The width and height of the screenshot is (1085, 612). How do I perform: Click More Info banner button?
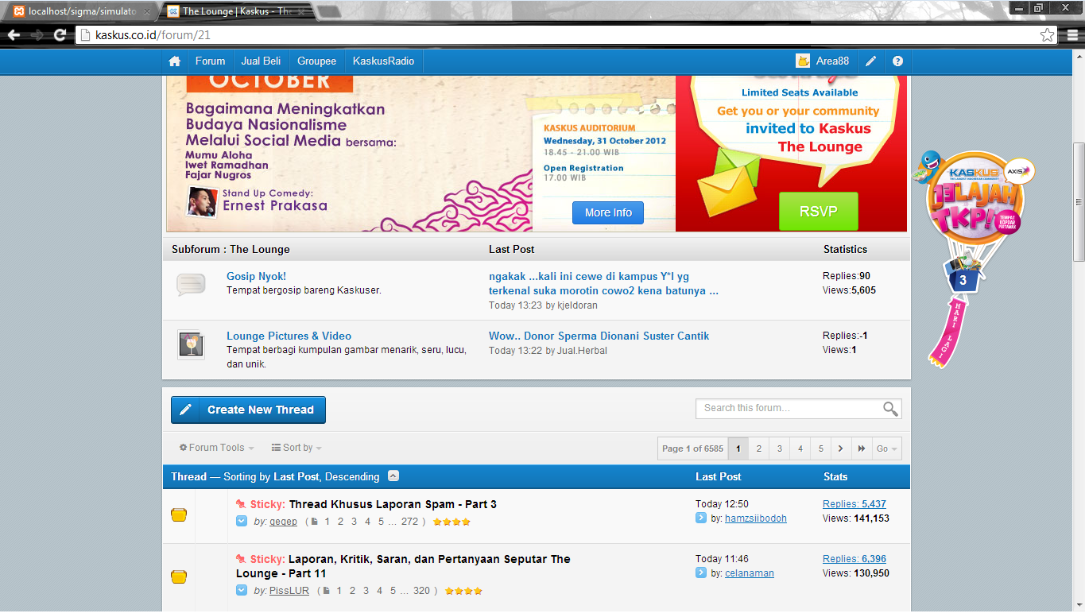pos(608,213)
